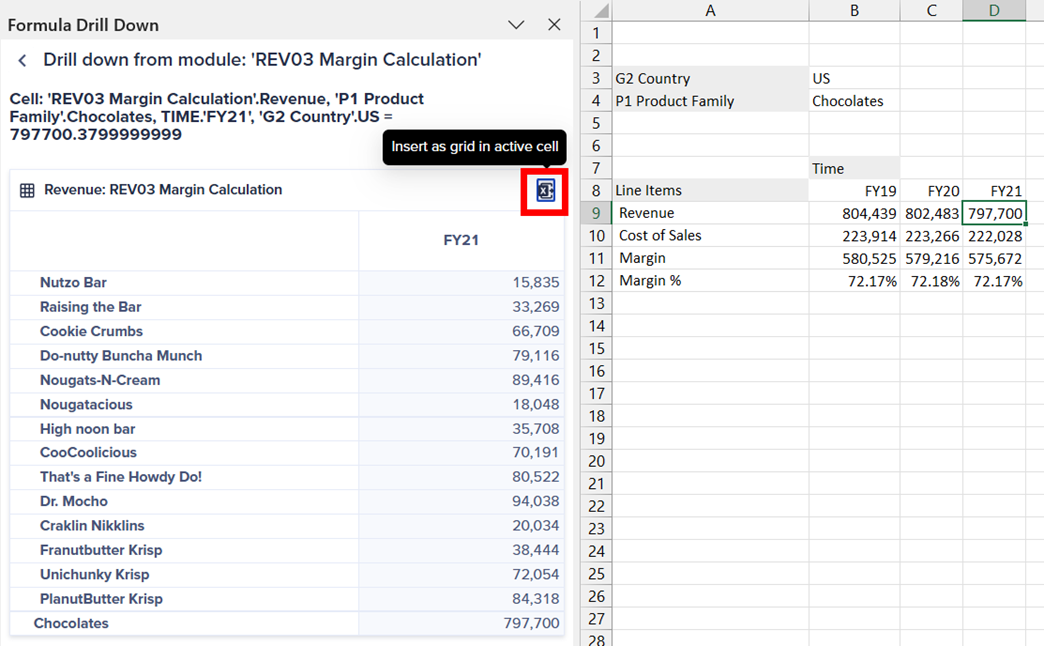Click the grid icon next to Revenue header

click(27, 190)
